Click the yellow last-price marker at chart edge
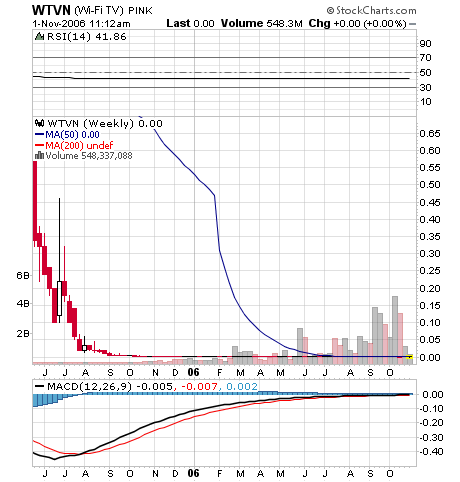The height and width of the screenshot is (482, 460). (410, 357)
